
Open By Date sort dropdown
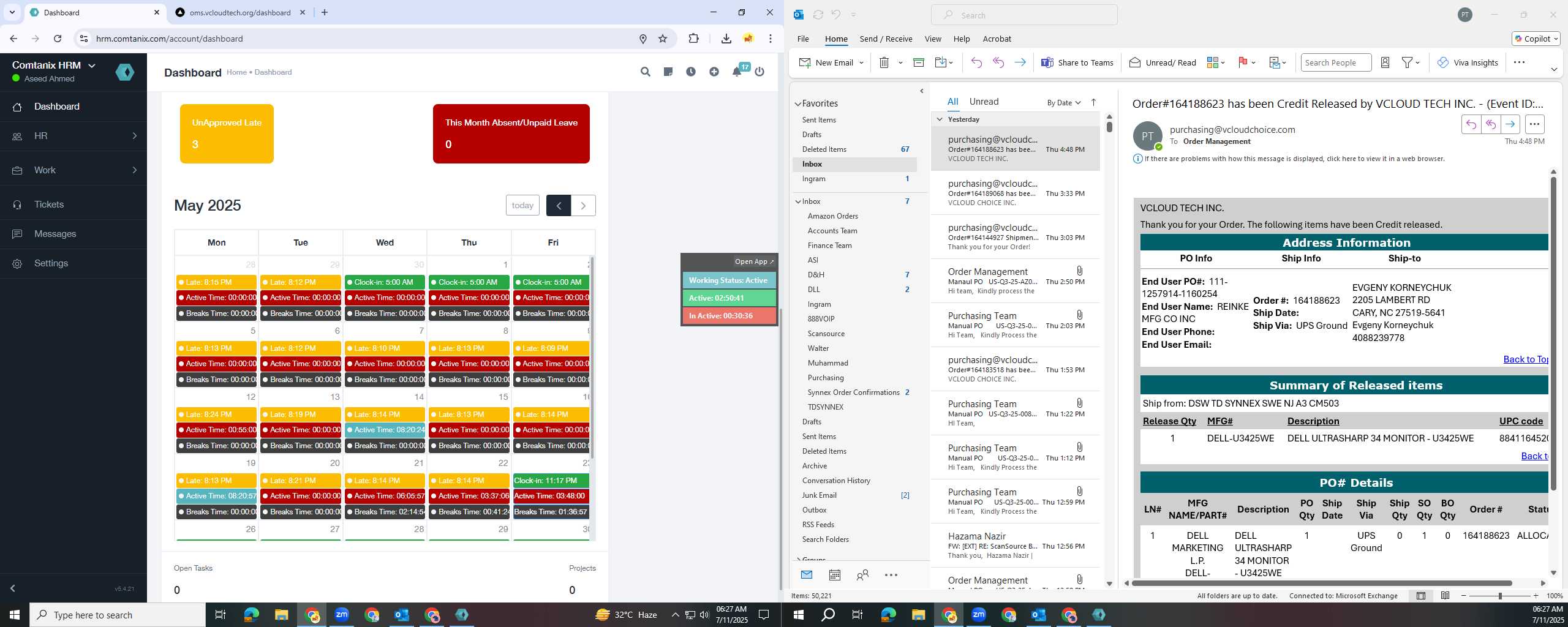pos(1064,102)
